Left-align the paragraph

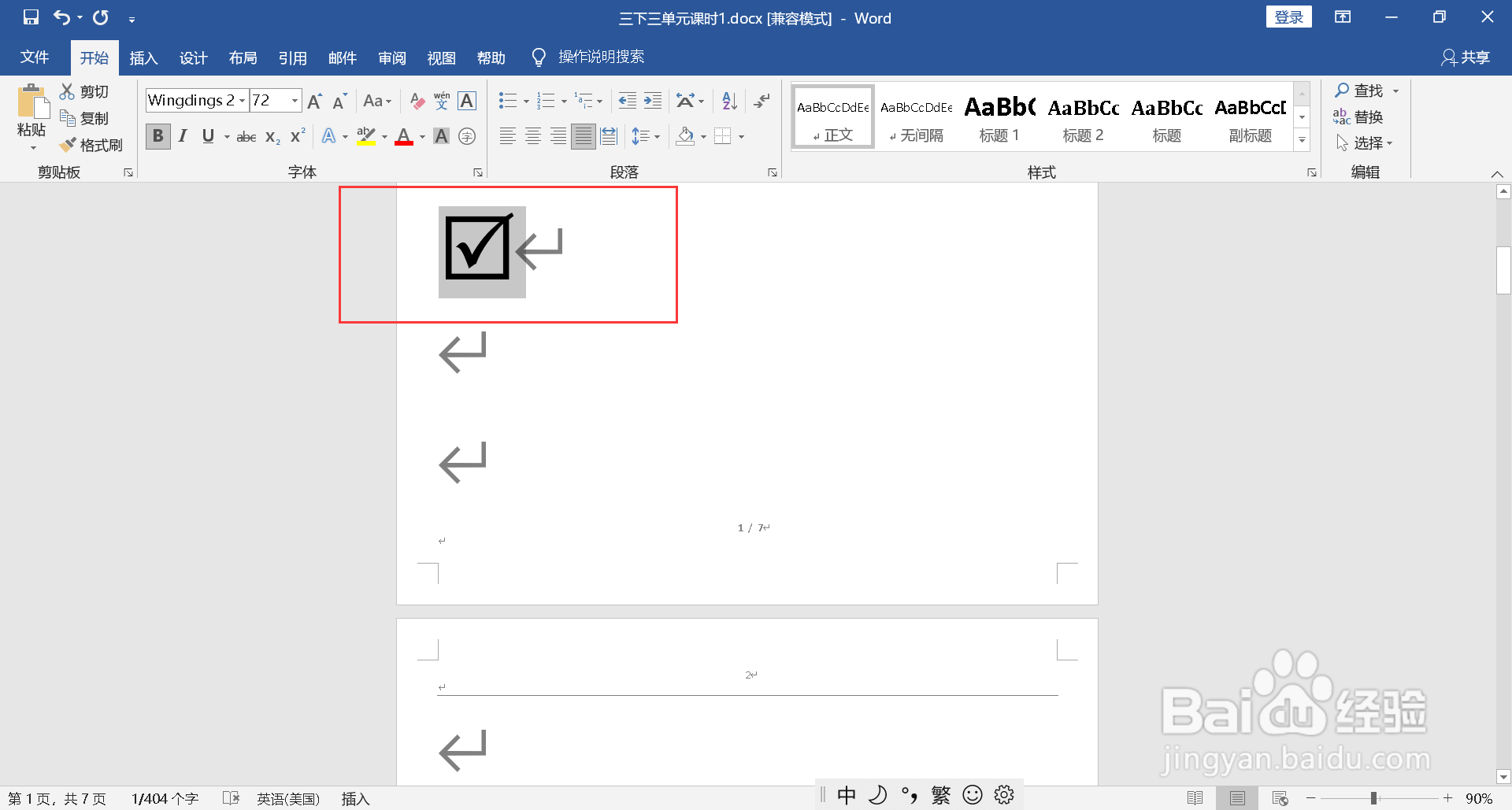(x=508, y=137)
